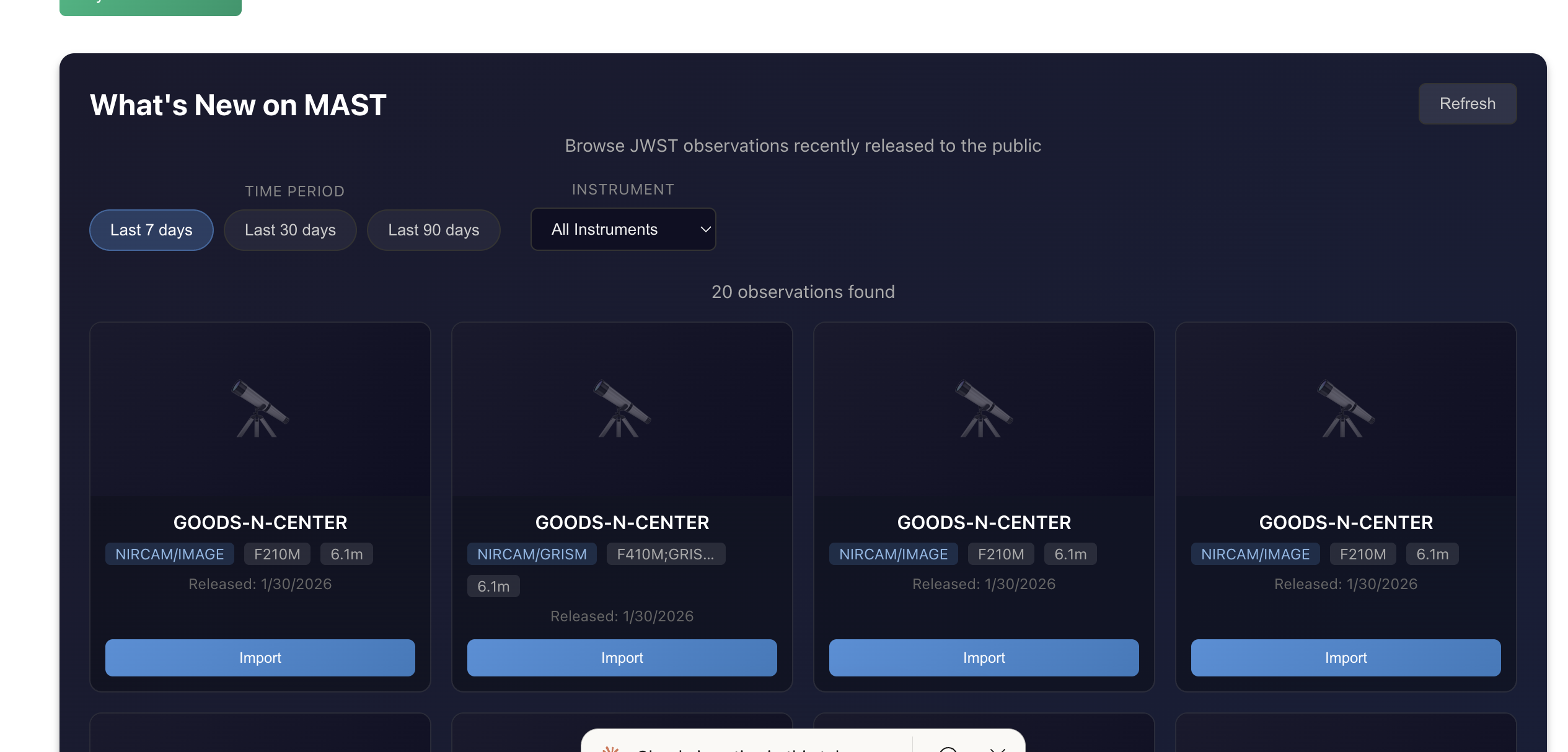1568x752 pixels.
Task: Import the NIRCAM/GRISM observation
Action: (x=622, y=657)
